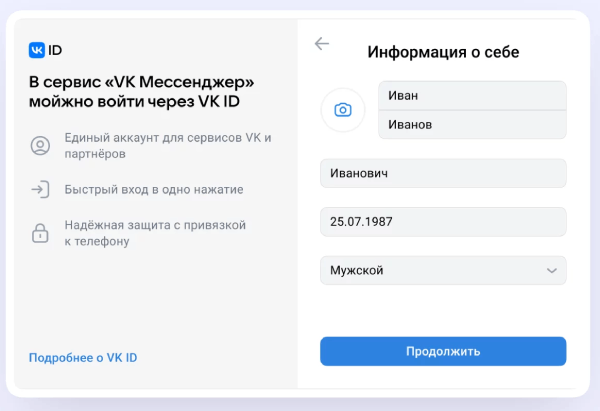Edit the birth date field 25.07.1987
The image size is (600, 411).
coord(443,221)
